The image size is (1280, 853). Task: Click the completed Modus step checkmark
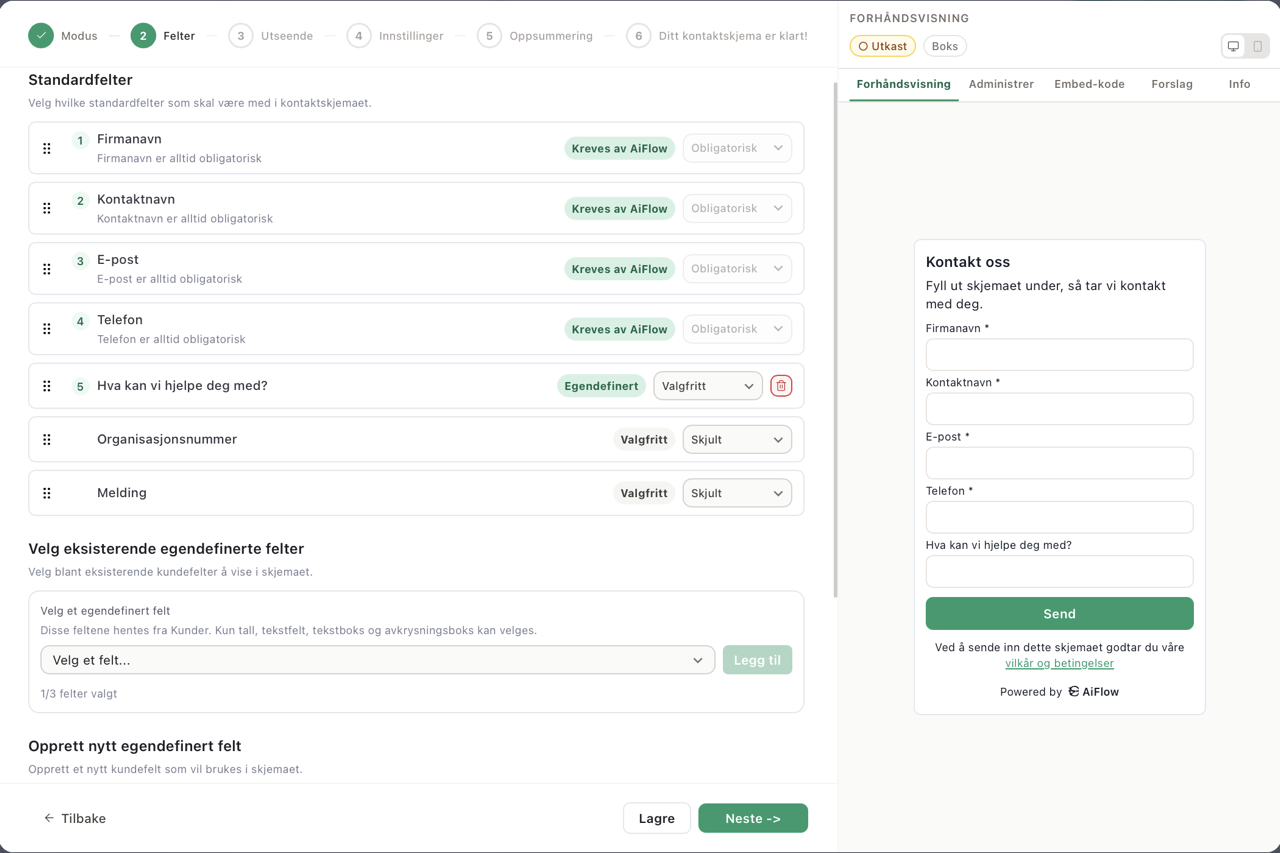click(41, 36)
